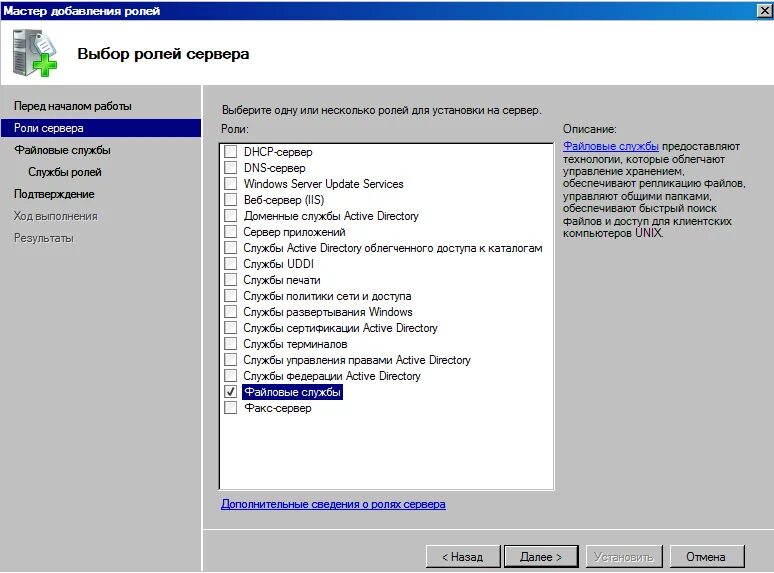Select Службы развертывания Windows label

328,312
